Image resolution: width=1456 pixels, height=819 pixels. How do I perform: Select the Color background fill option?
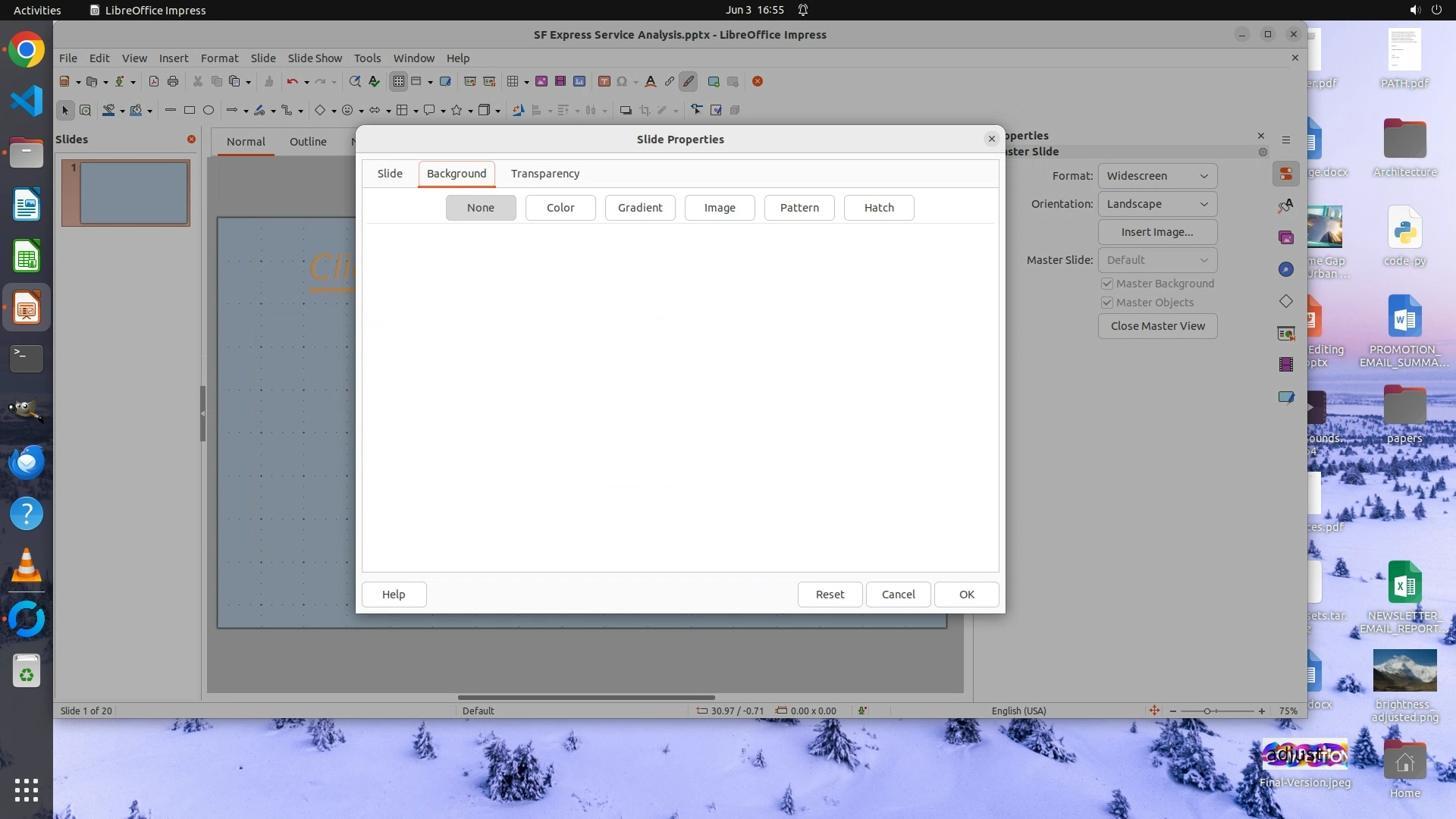560,208
